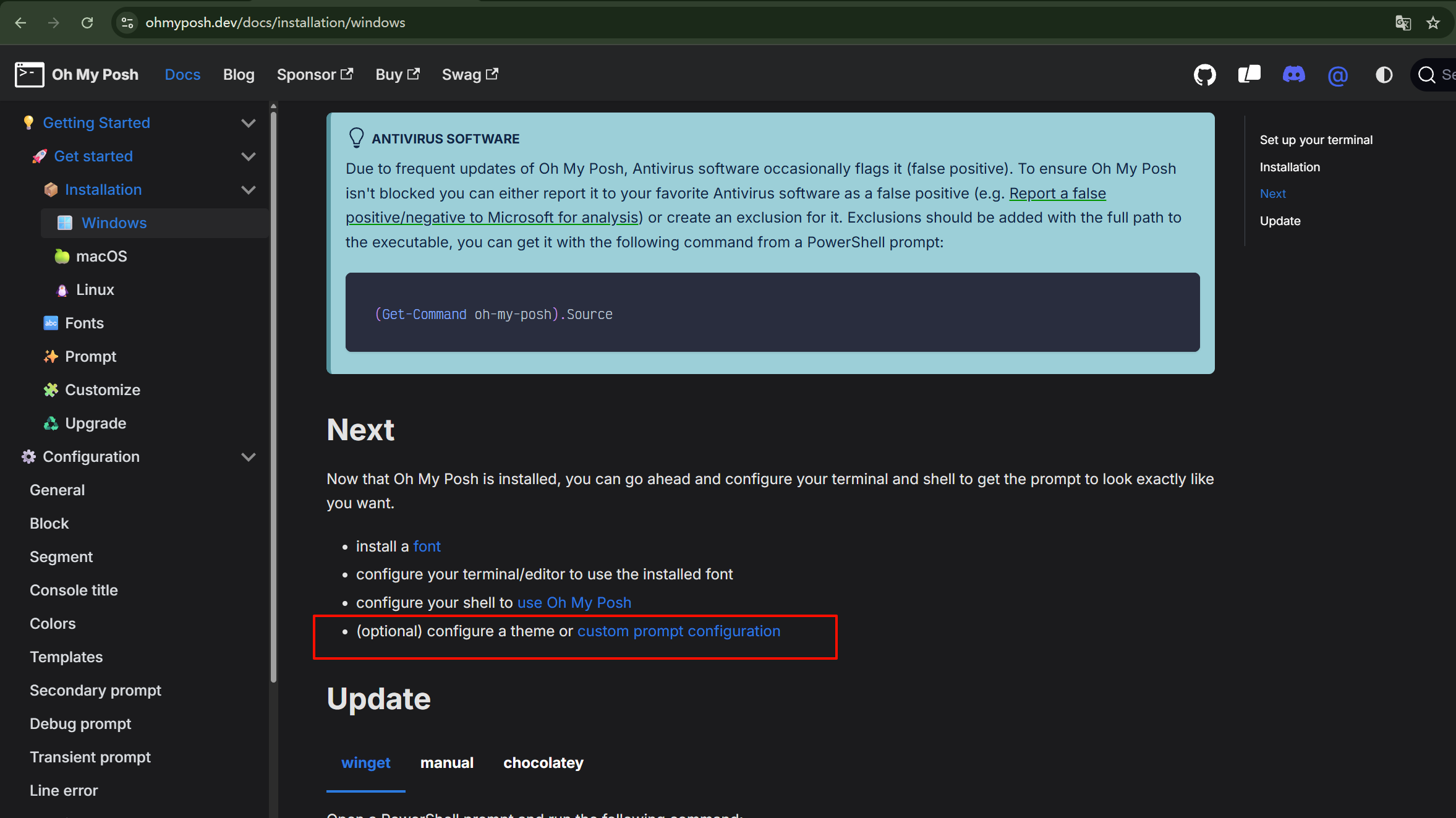Click the 'Oh My Posh' brand title

coord(95,75)
